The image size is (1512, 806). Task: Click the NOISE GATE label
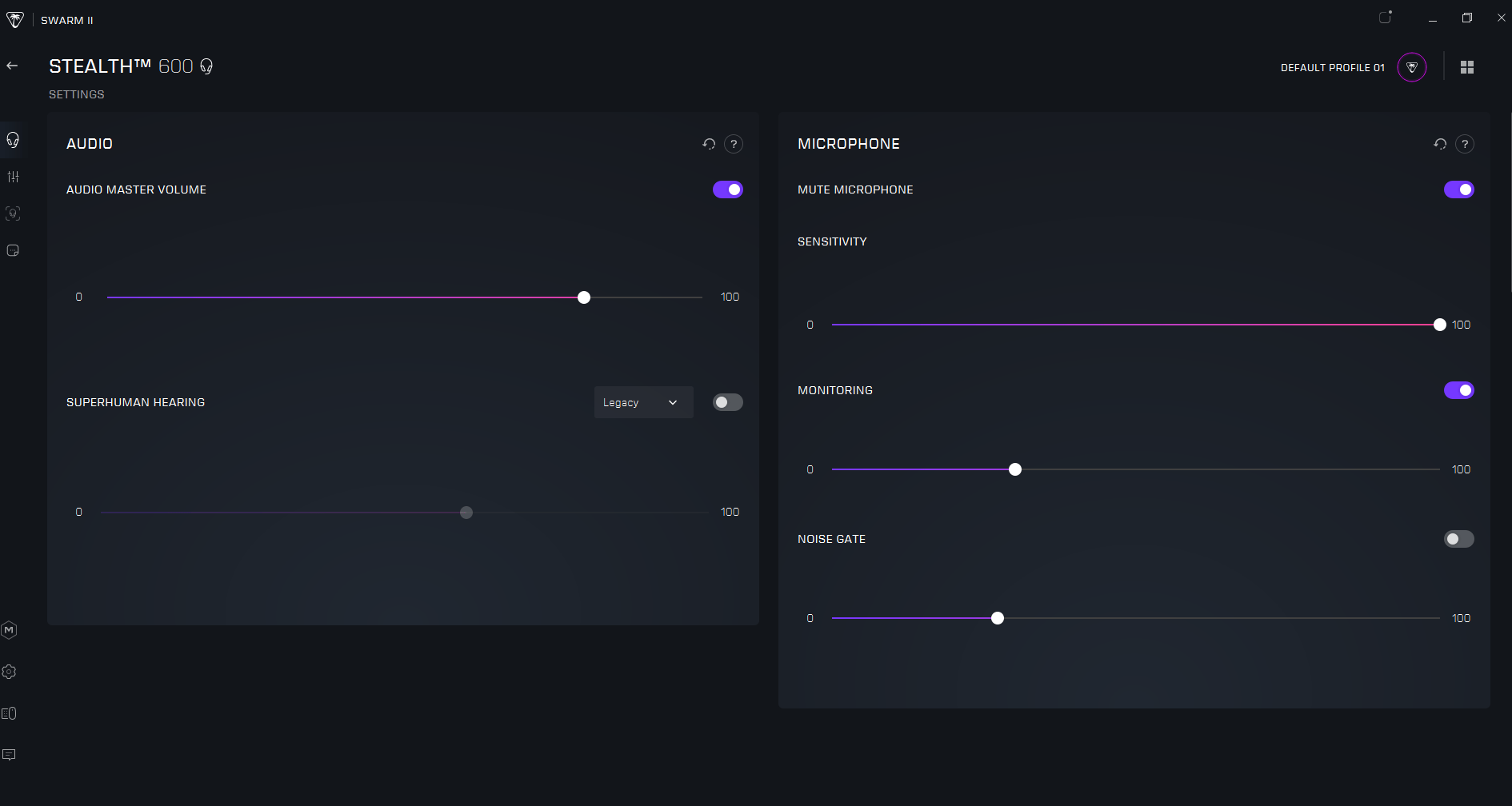pos(832,539)
